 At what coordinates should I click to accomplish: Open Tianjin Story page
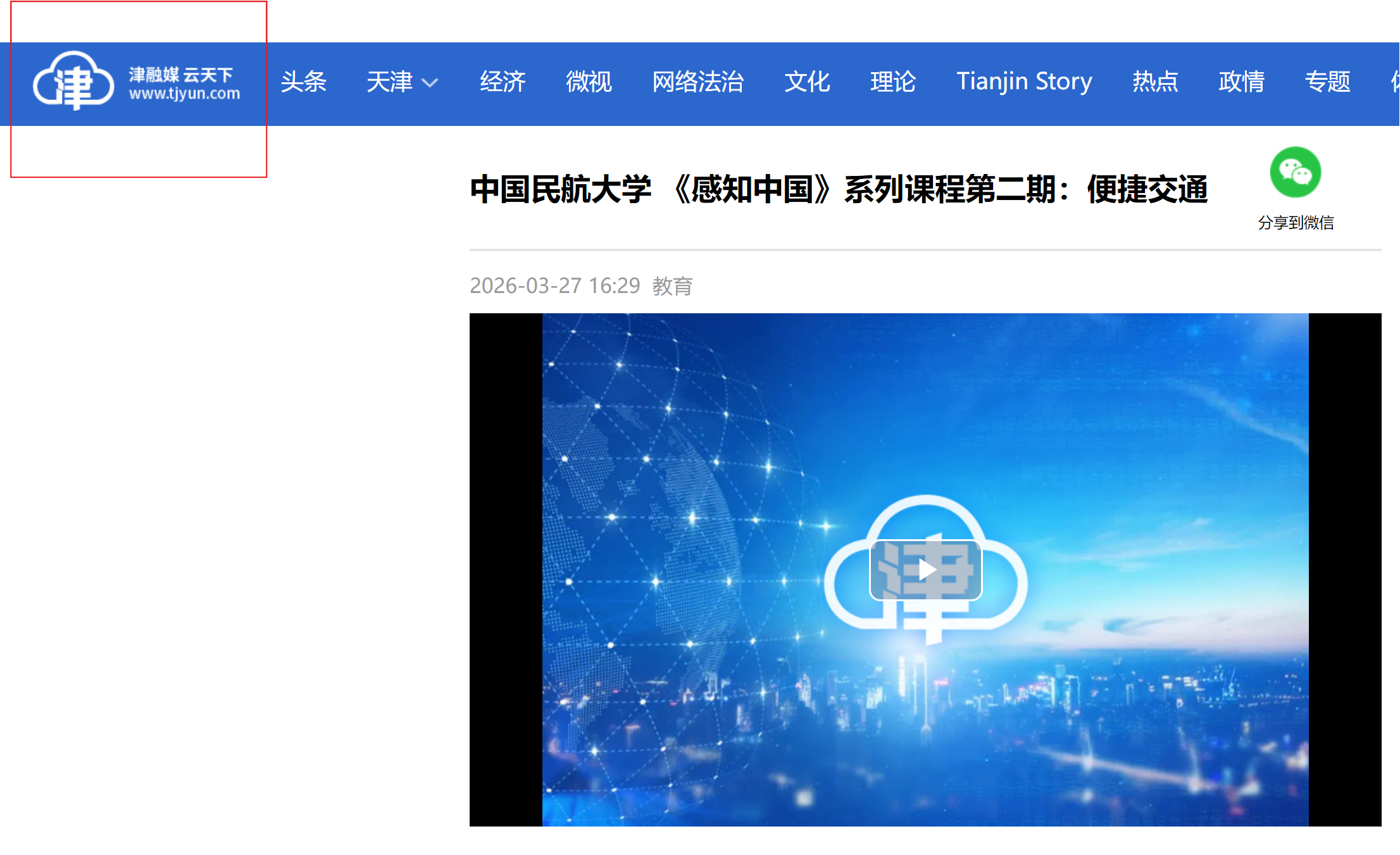1024,82
